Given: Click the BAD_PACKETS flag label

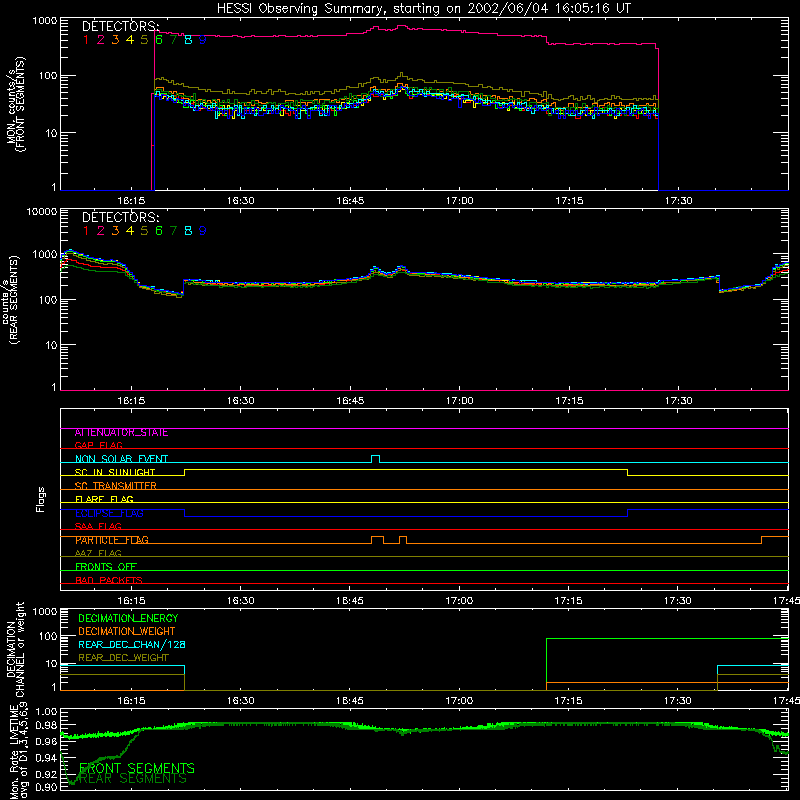Looking at the screenshot, I should 109,580.
